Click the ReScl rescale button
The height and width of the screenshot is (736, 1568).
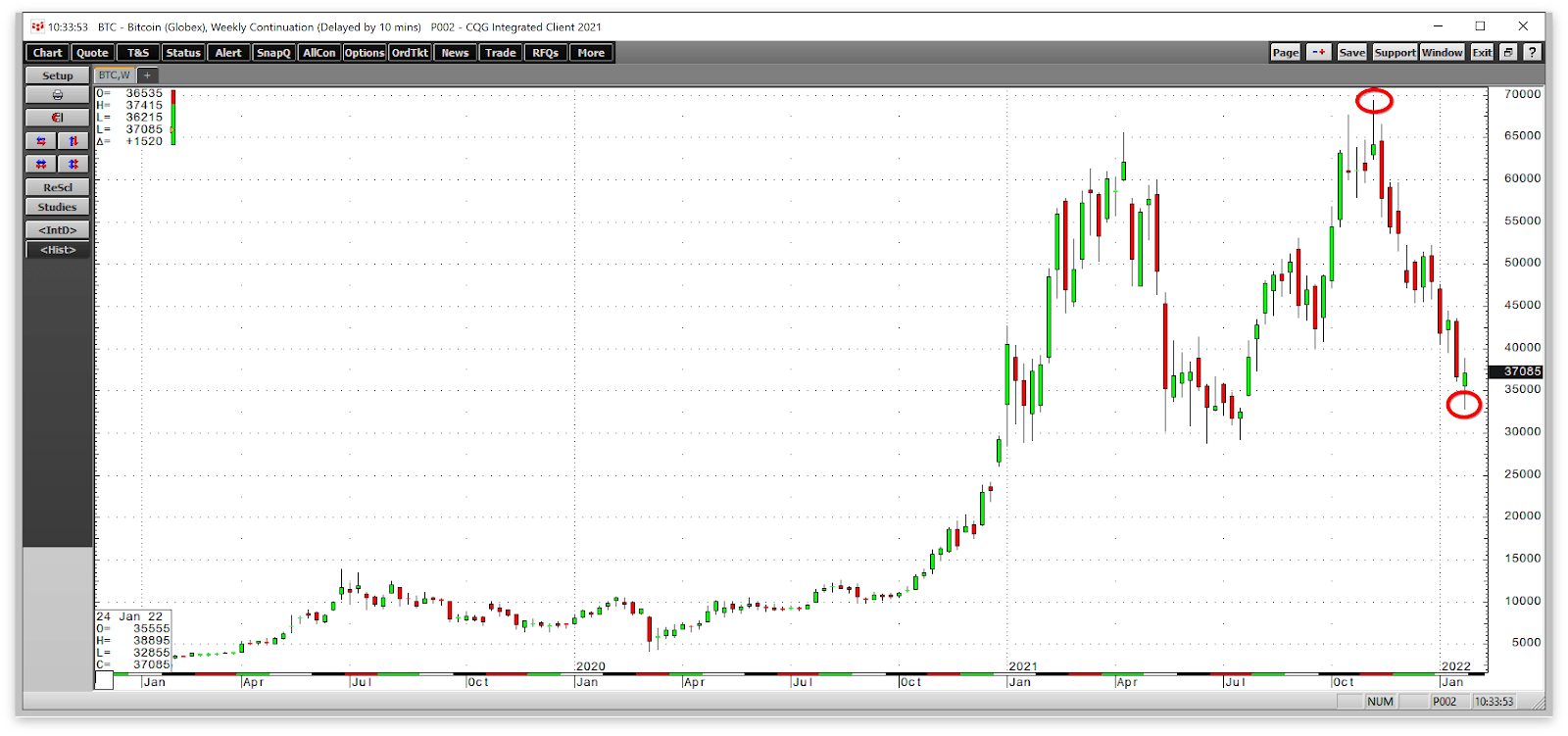click(57, 187)
